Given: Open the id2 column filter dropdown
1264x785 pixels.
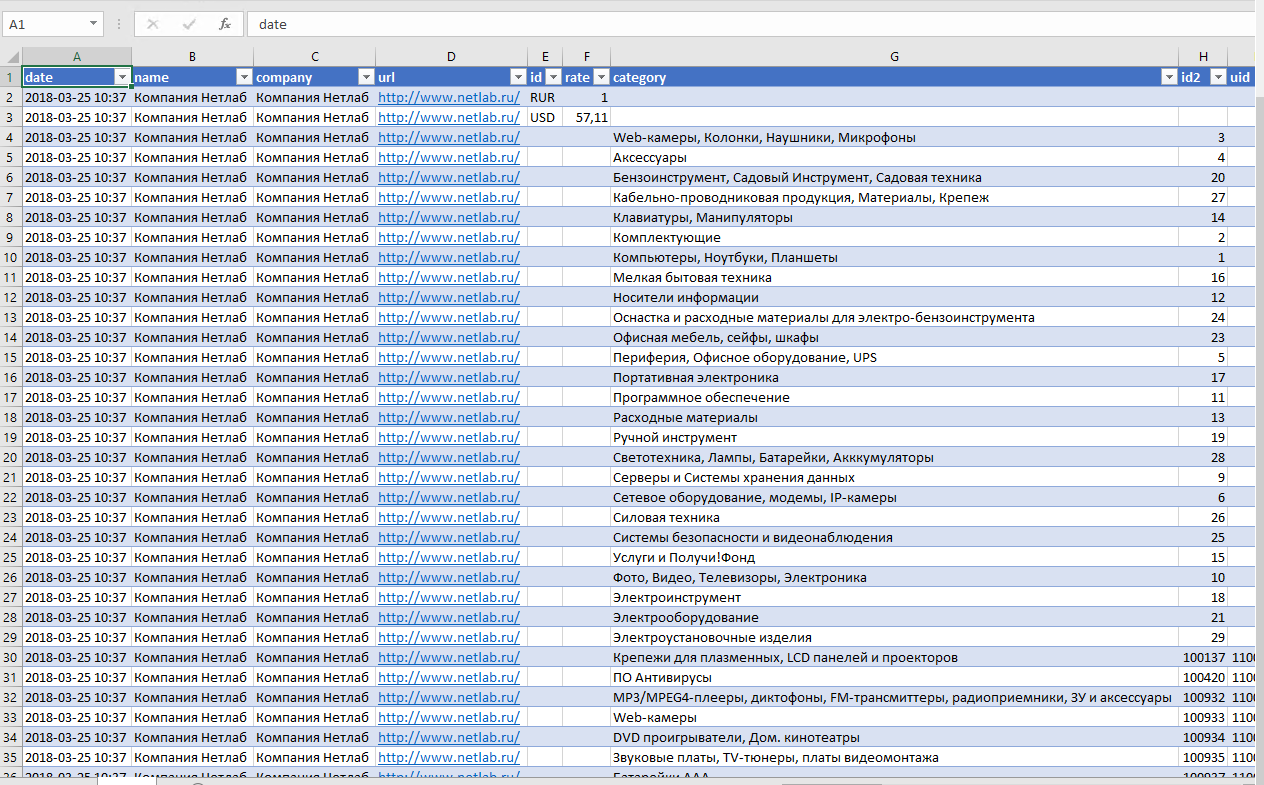Looking at the screenshot, I should pyautogui.click(x=1218, y=77).
